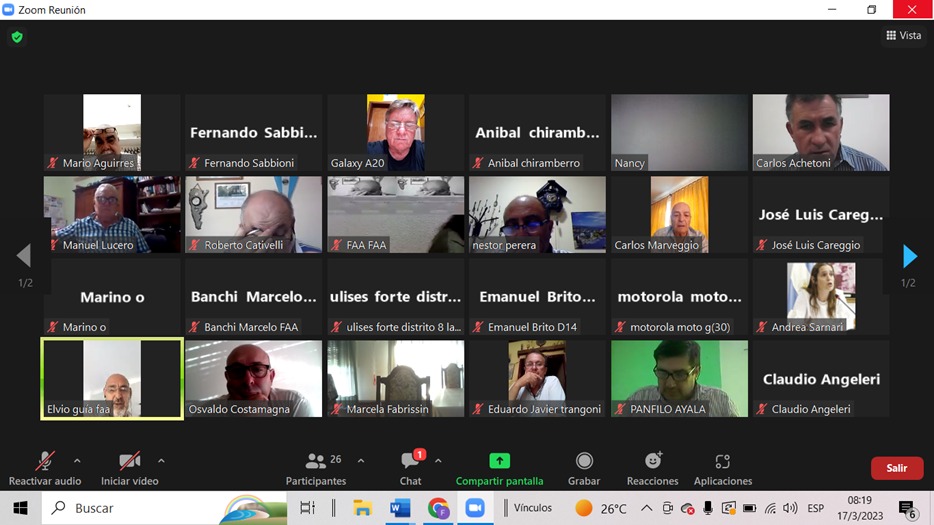Open Word from the taskbar
Viewport: 934px width, 525px height.
400,508
